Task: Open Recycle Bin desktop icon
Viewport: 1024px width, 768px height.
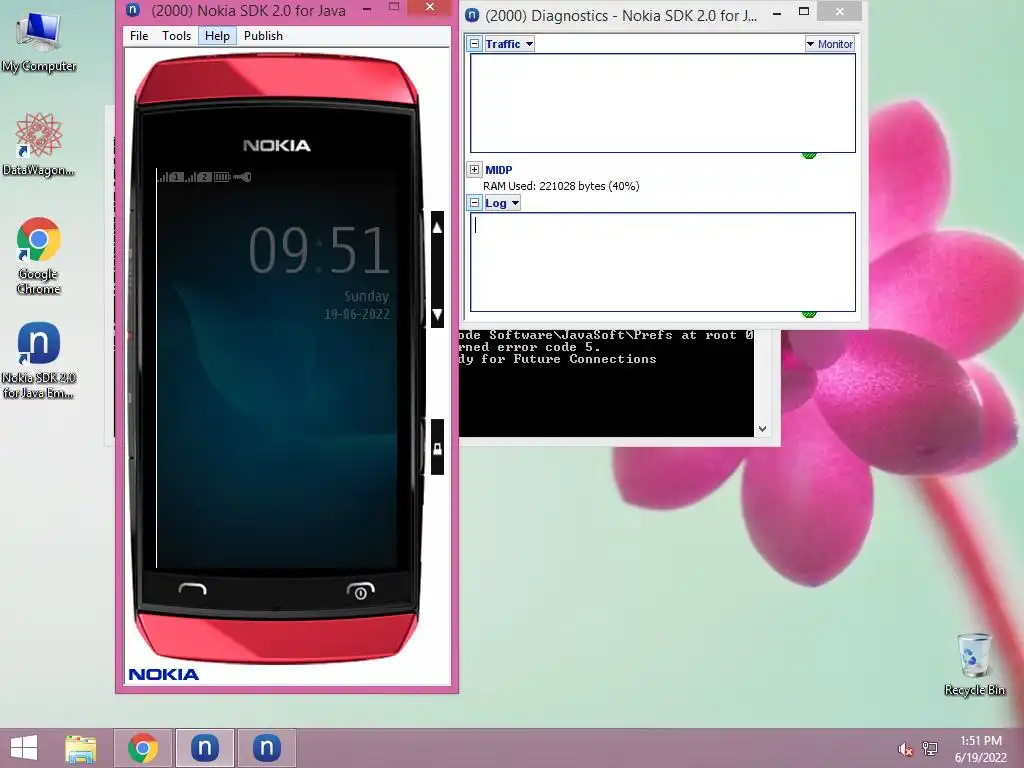Action: click(x=974, y=665)
